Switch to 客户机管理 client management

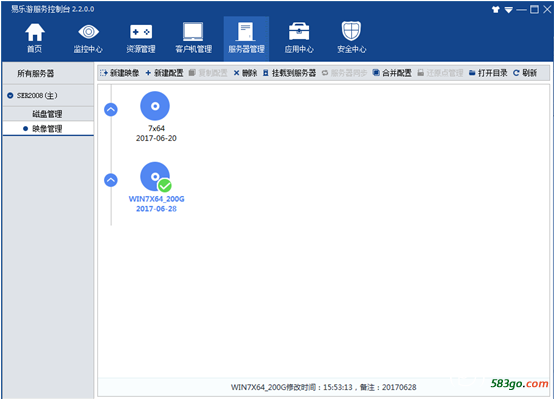pos(193,39)
